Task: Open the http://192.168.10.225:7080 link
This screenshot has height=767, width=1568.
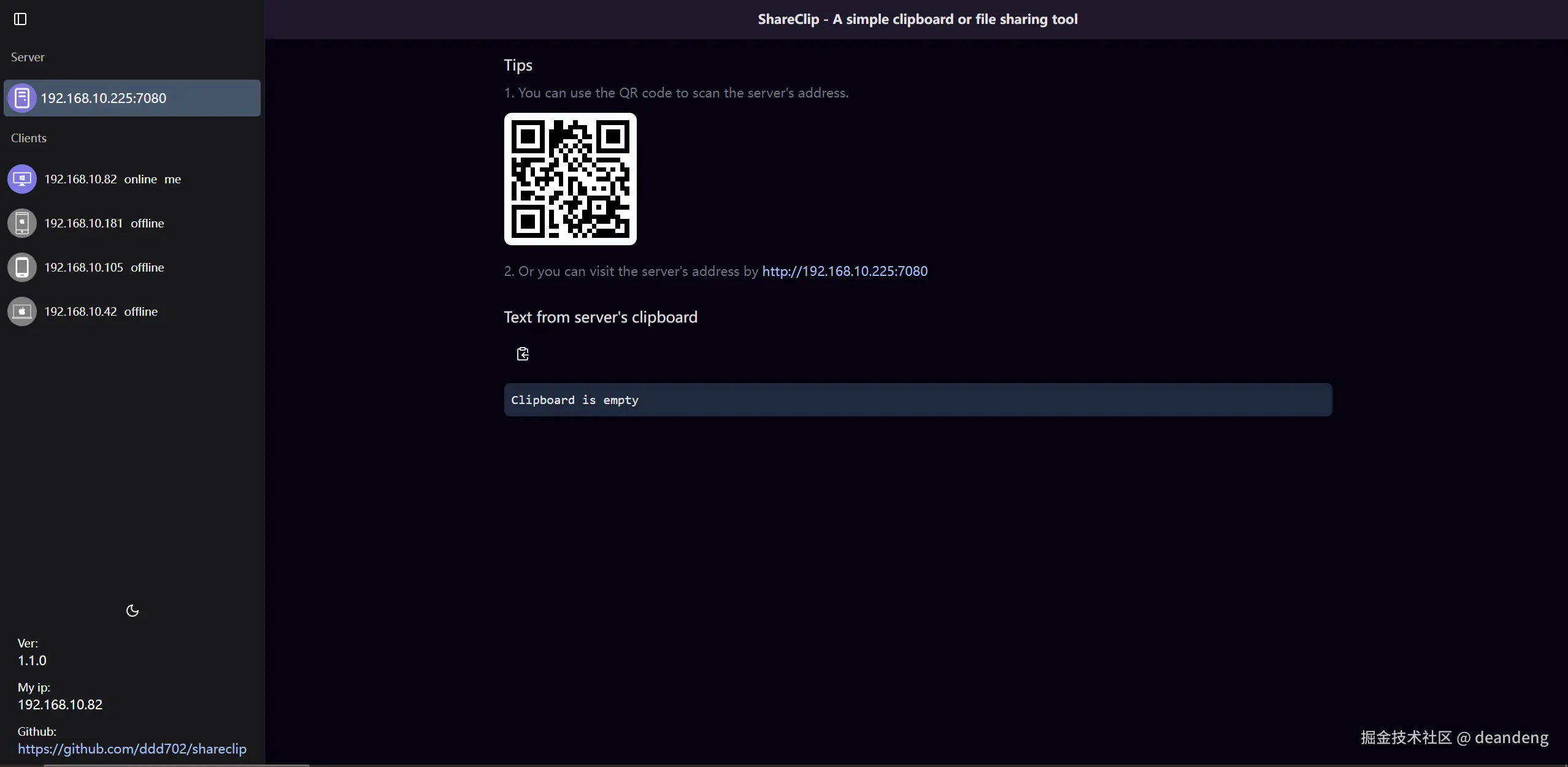Action: [844, 271]
